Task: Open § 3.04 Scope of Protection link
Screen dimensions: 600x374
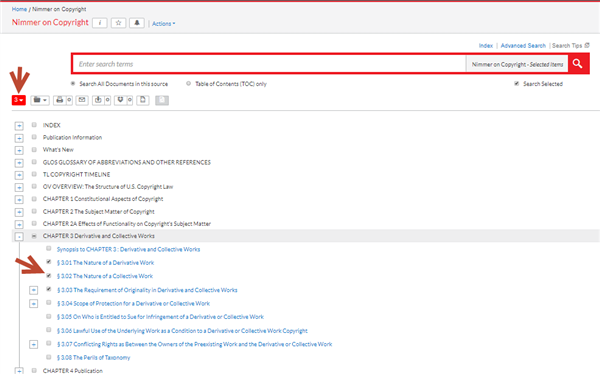Action: pyautogui.click(x=133, y=304)
